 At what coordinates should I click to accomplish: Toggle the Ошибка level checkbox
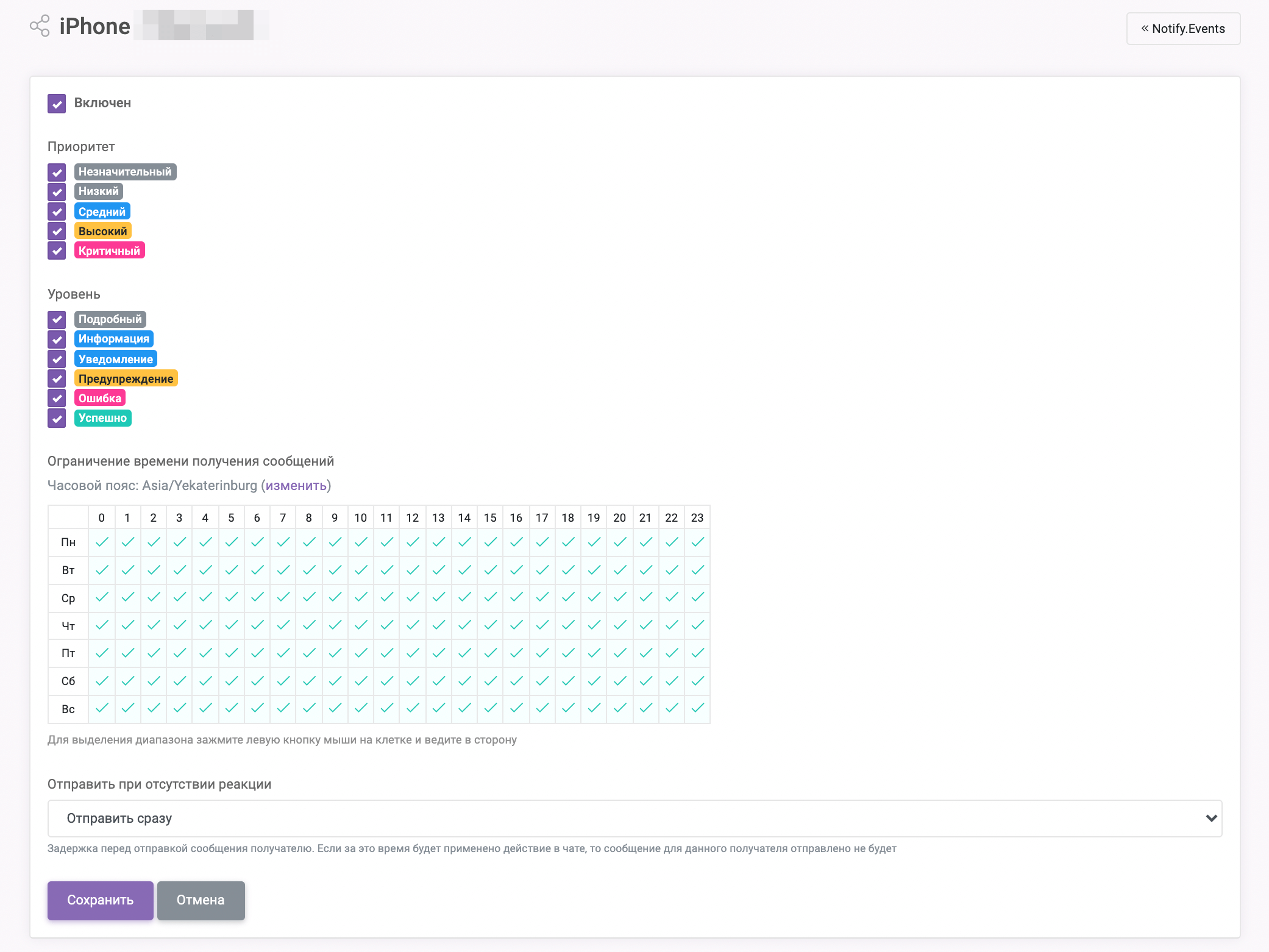57,398
